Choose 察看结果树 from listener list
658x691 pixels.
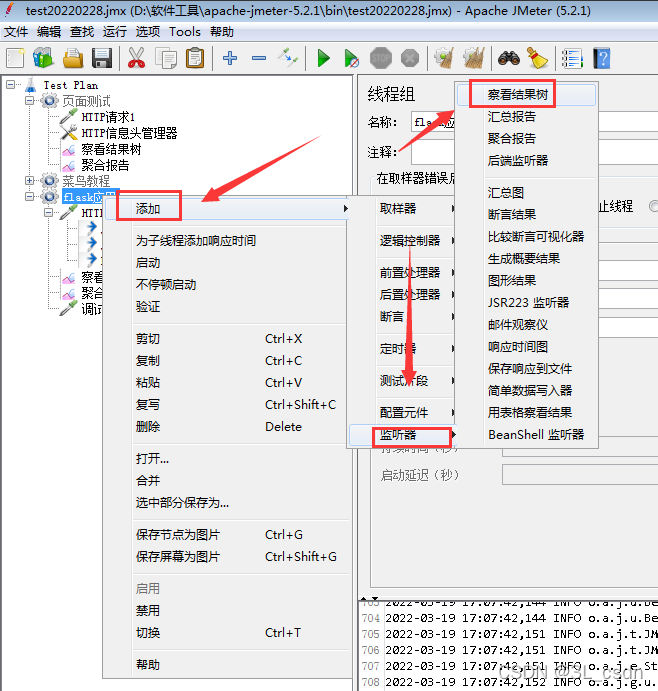coord(527,95)
